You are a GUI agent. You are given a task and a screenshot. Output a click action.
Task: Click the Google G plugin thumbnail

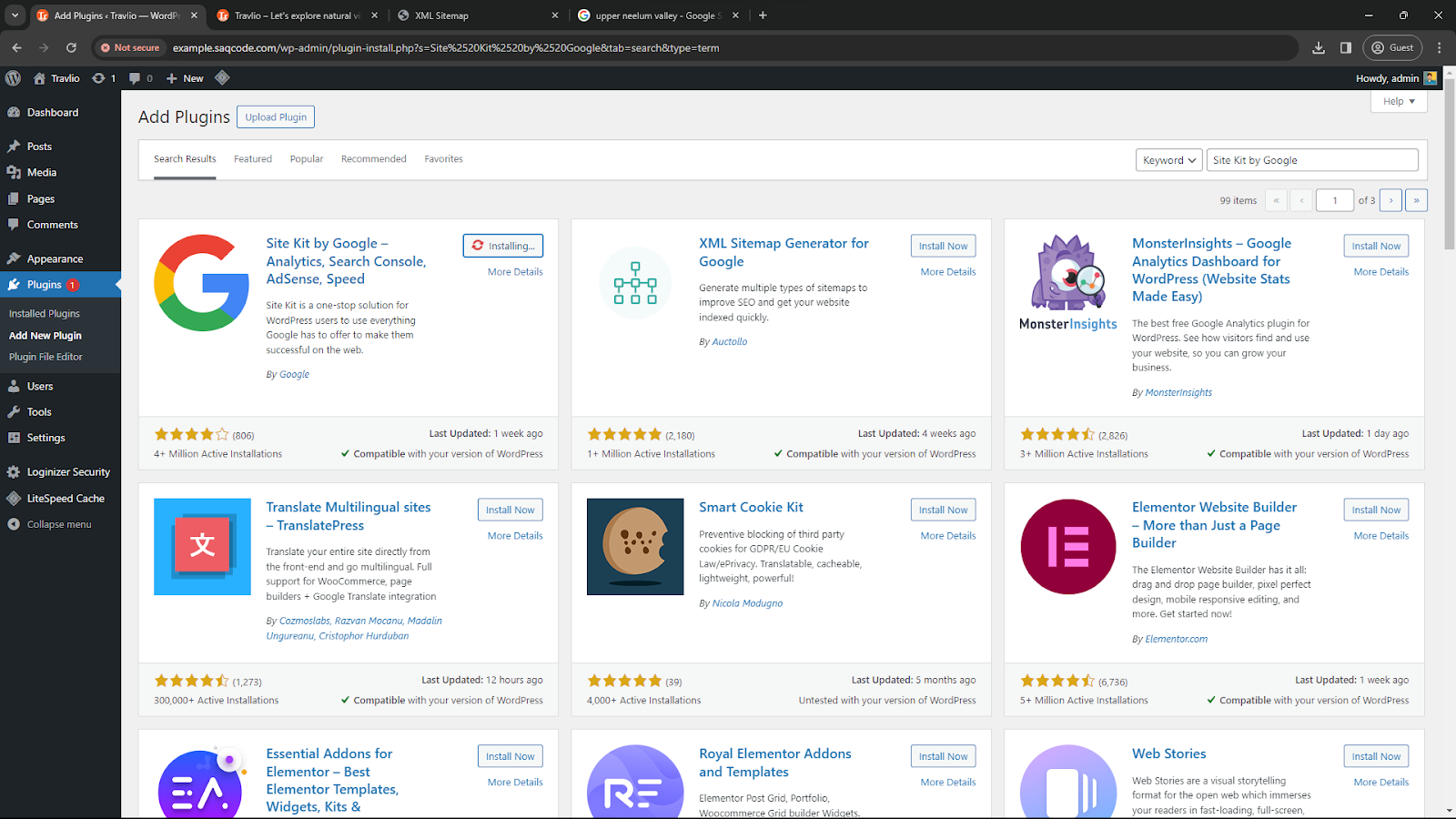(x=202, y=283)
